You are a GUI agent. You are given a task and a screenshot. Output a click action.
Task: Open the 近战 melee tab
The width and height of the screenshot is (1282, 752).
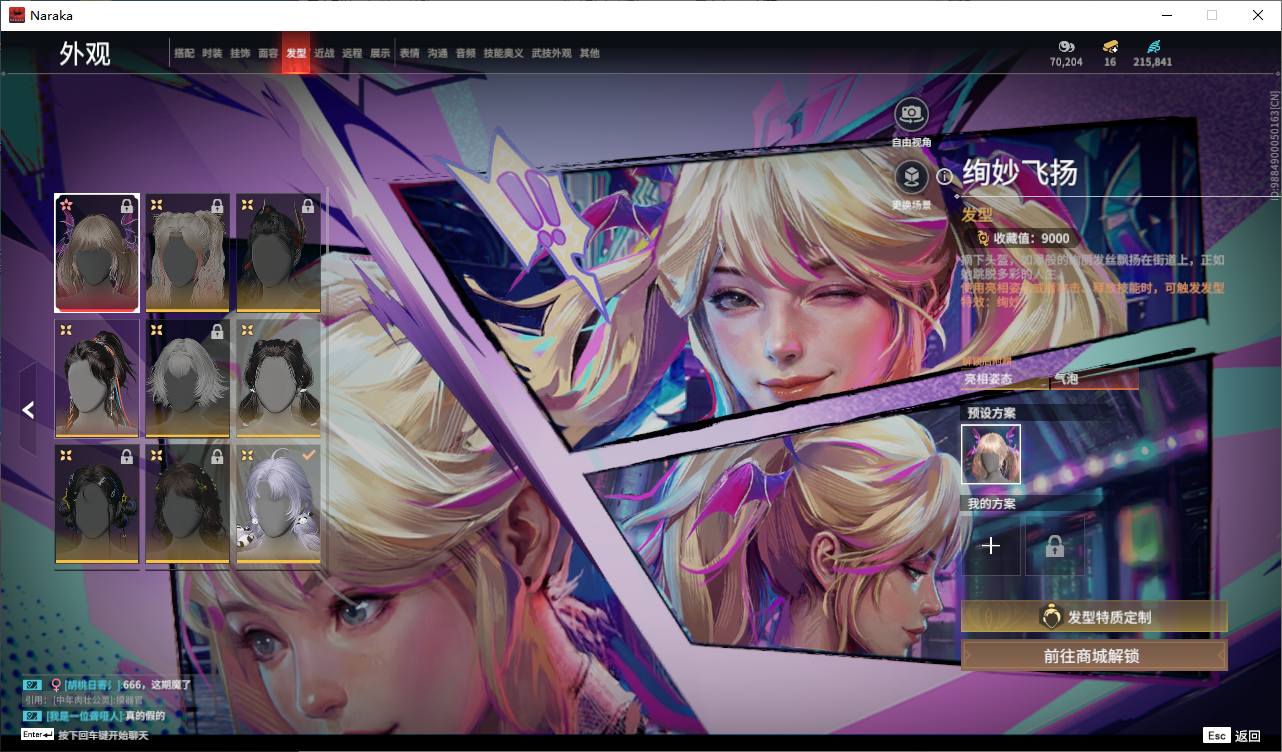[324, 53]
